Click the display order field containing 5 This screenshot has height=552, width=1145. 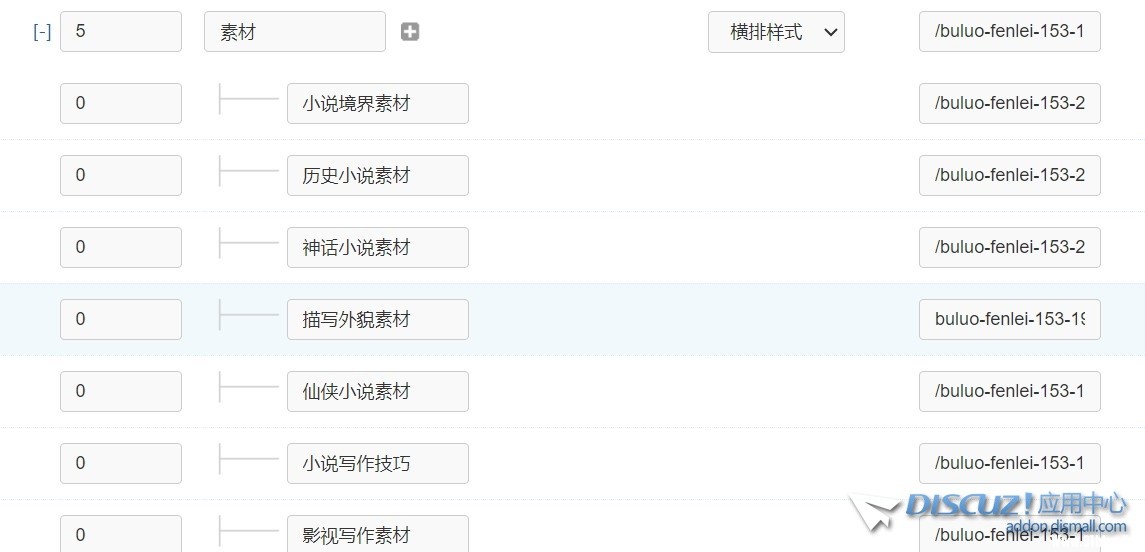120,32
